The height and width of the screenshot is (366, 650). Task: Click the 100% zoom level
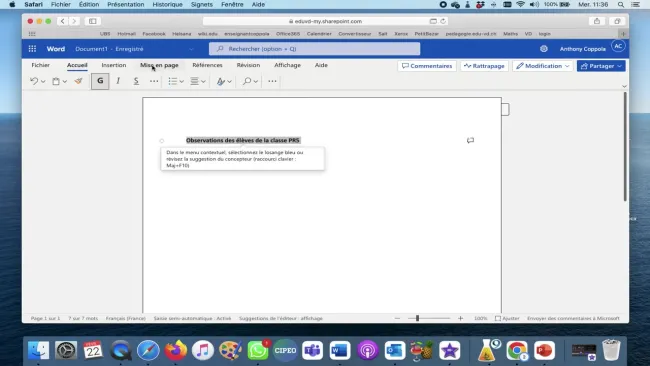click(x=480, y=318)
